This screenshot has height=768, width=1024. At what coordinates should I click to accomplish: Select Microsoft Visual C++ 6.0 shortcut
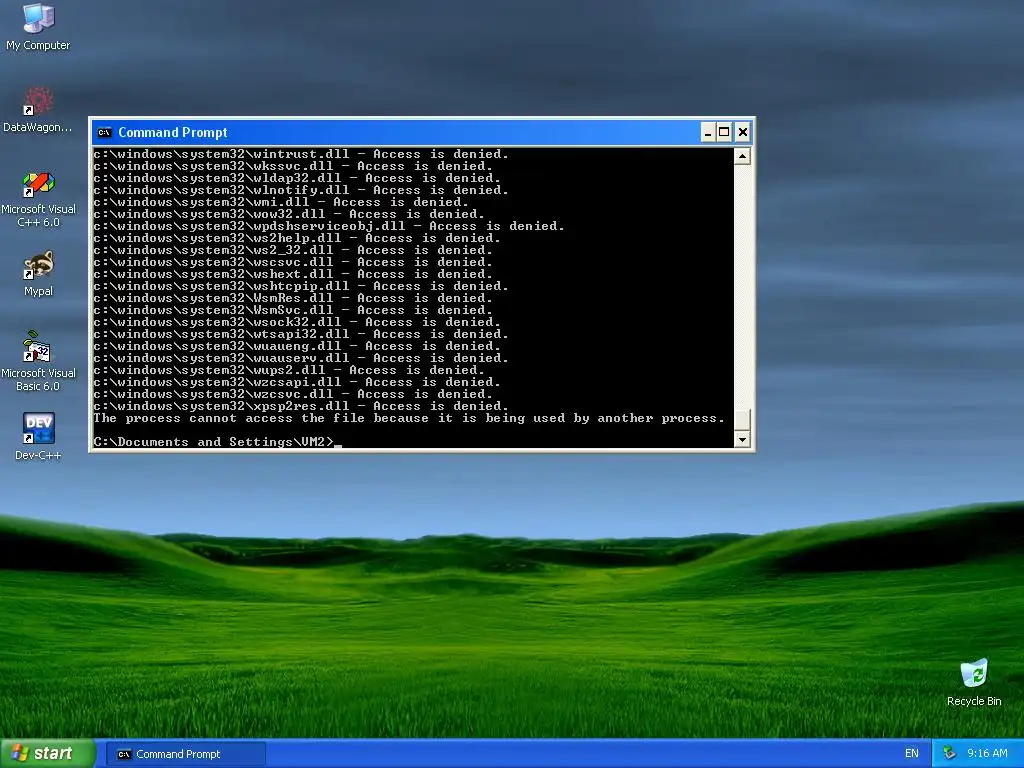[x=38, y=199]
